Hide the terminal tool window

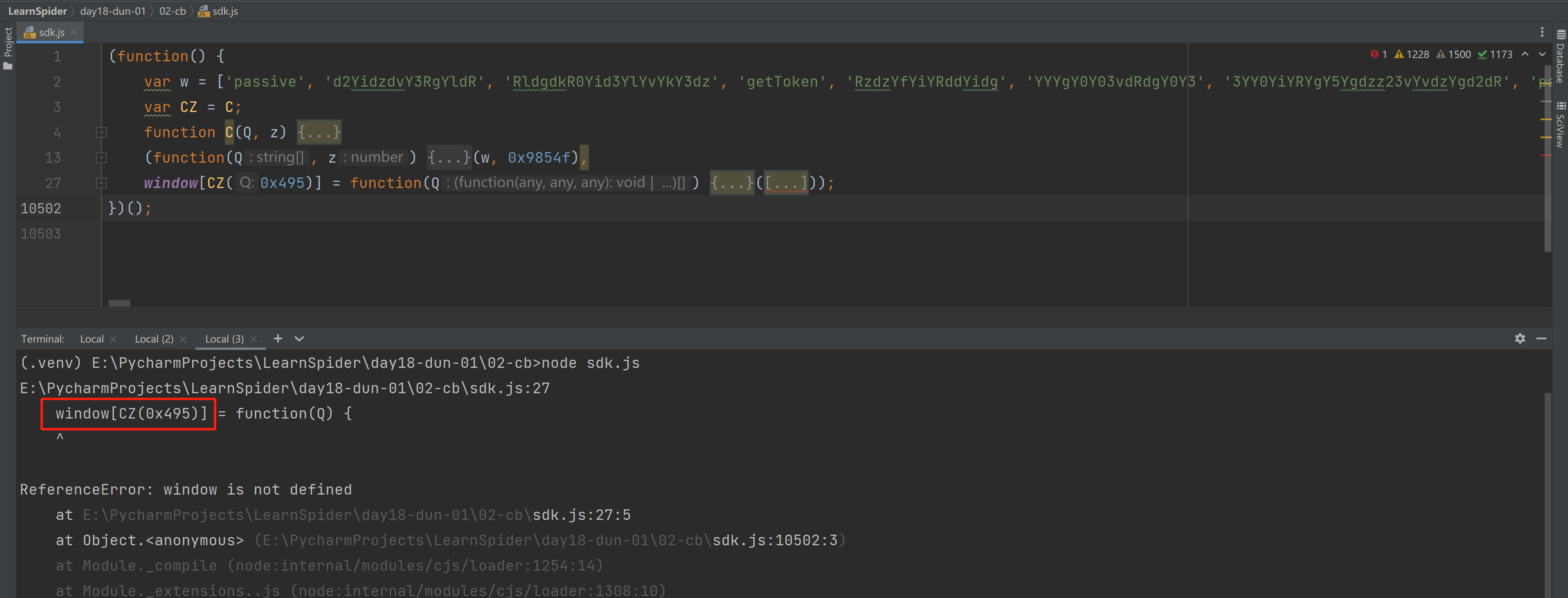point(1541,339)
